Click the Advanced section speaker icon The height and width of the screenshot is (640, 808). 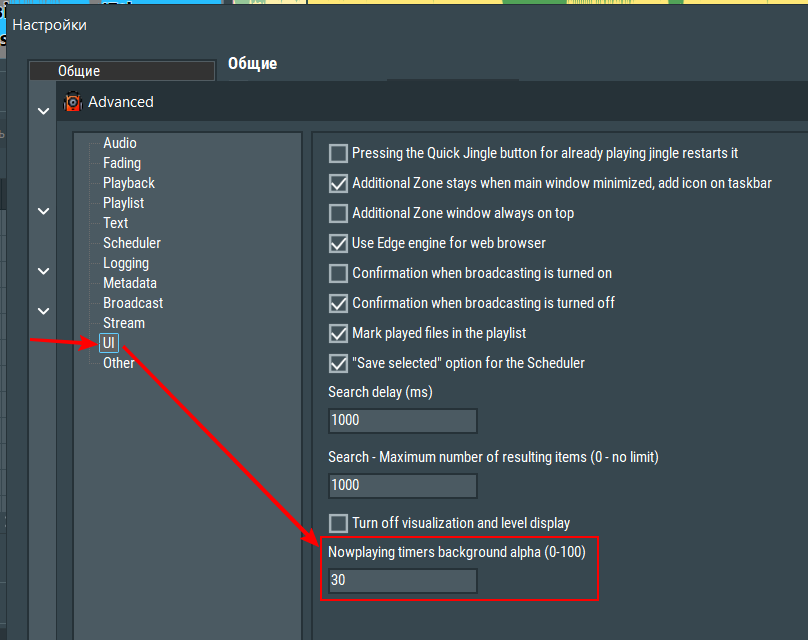click(x=73, y=102)
